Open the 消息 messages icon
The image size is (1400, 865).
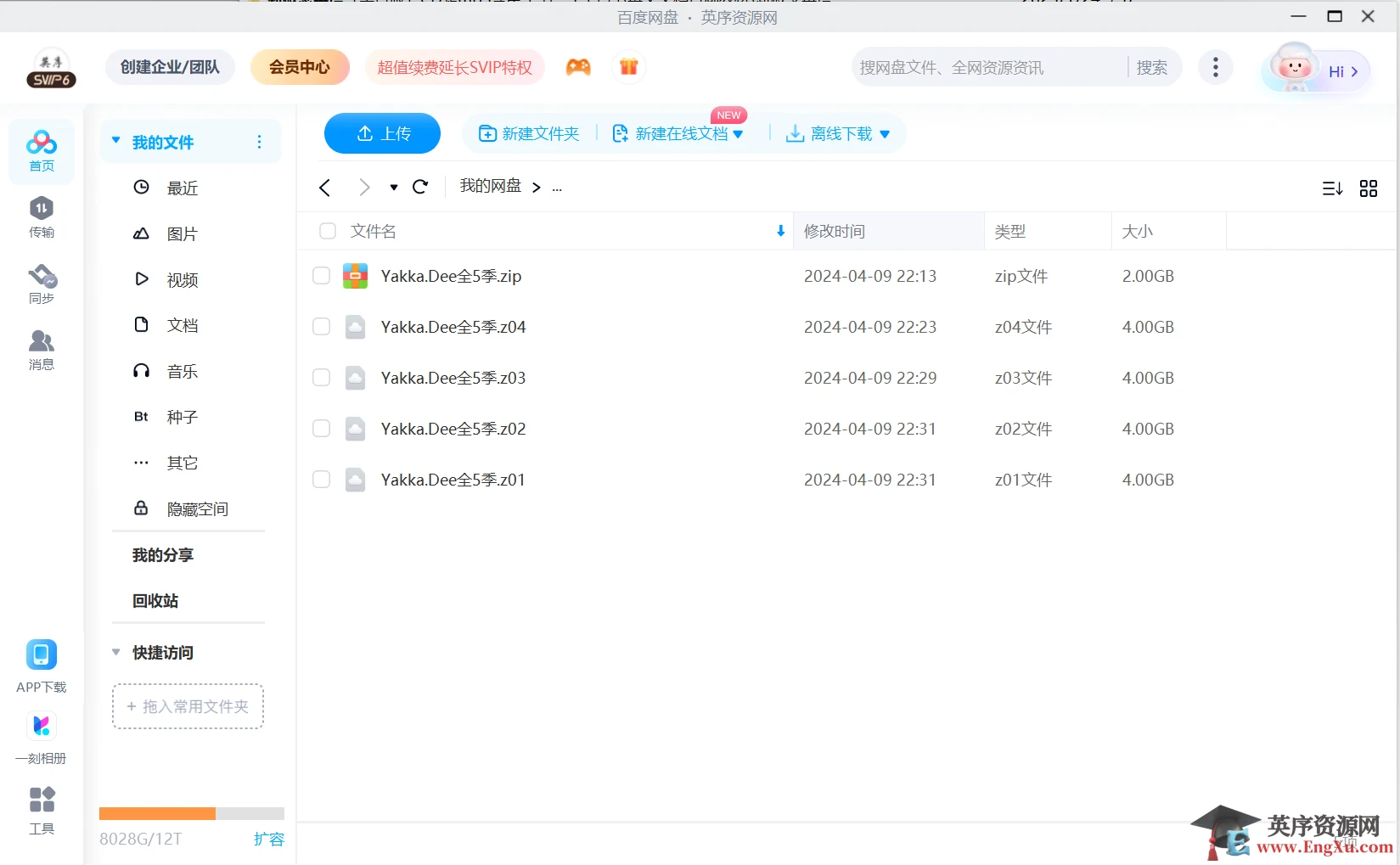point(42,350)
